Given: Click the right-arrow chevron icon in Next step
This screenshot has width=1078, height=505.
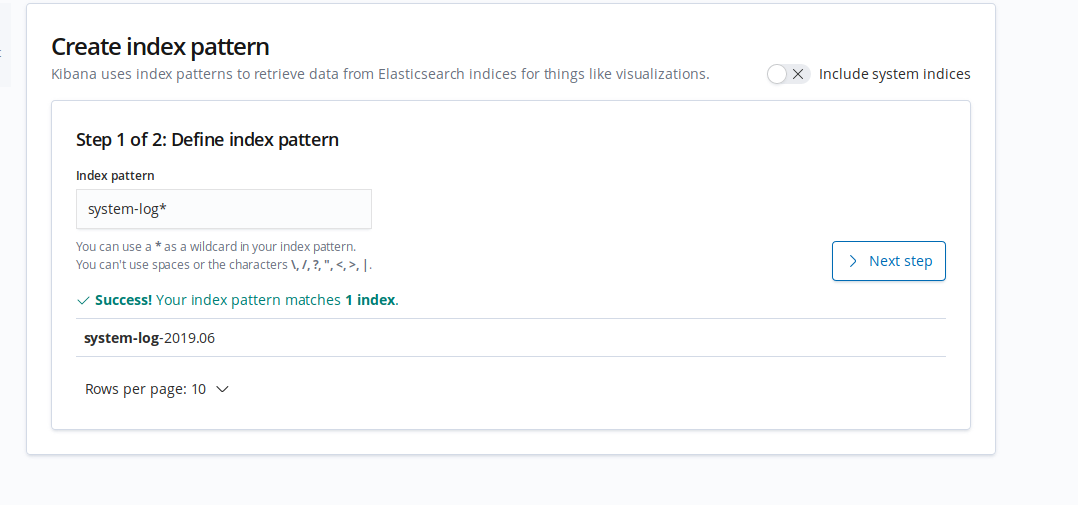Looking at the screenshot, I should pyautogui.click(x=853, y=261).
